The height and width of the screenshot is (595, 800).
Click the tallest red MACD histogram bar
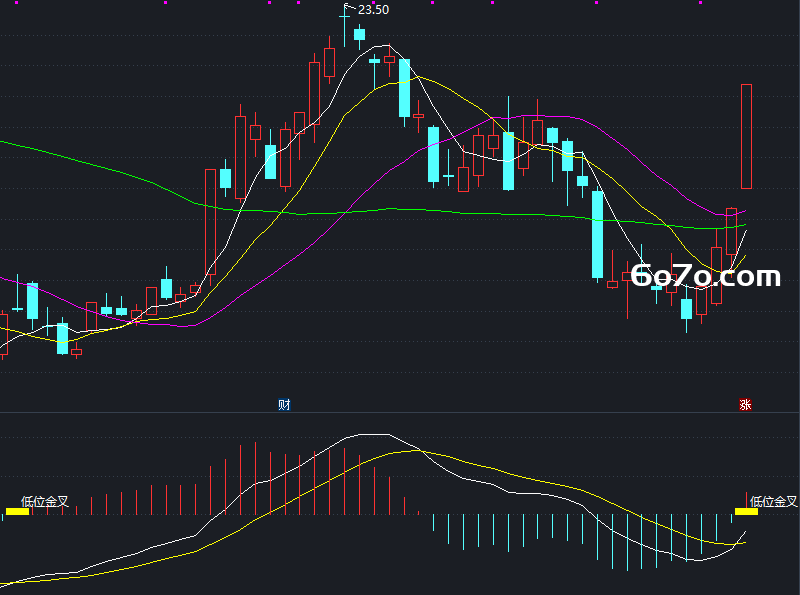coord(255,478)
